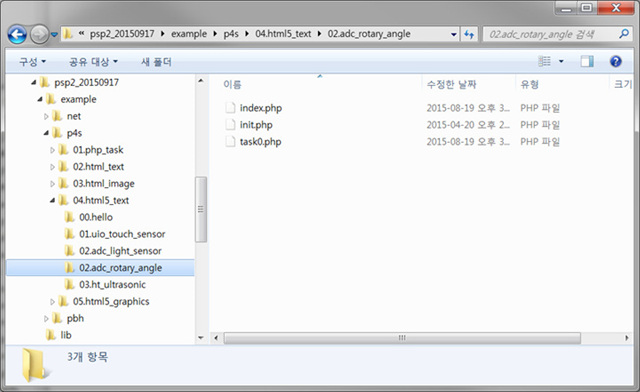Open the 공유 대상 menu
Screen dimensions: 640x392
[93, 62]
